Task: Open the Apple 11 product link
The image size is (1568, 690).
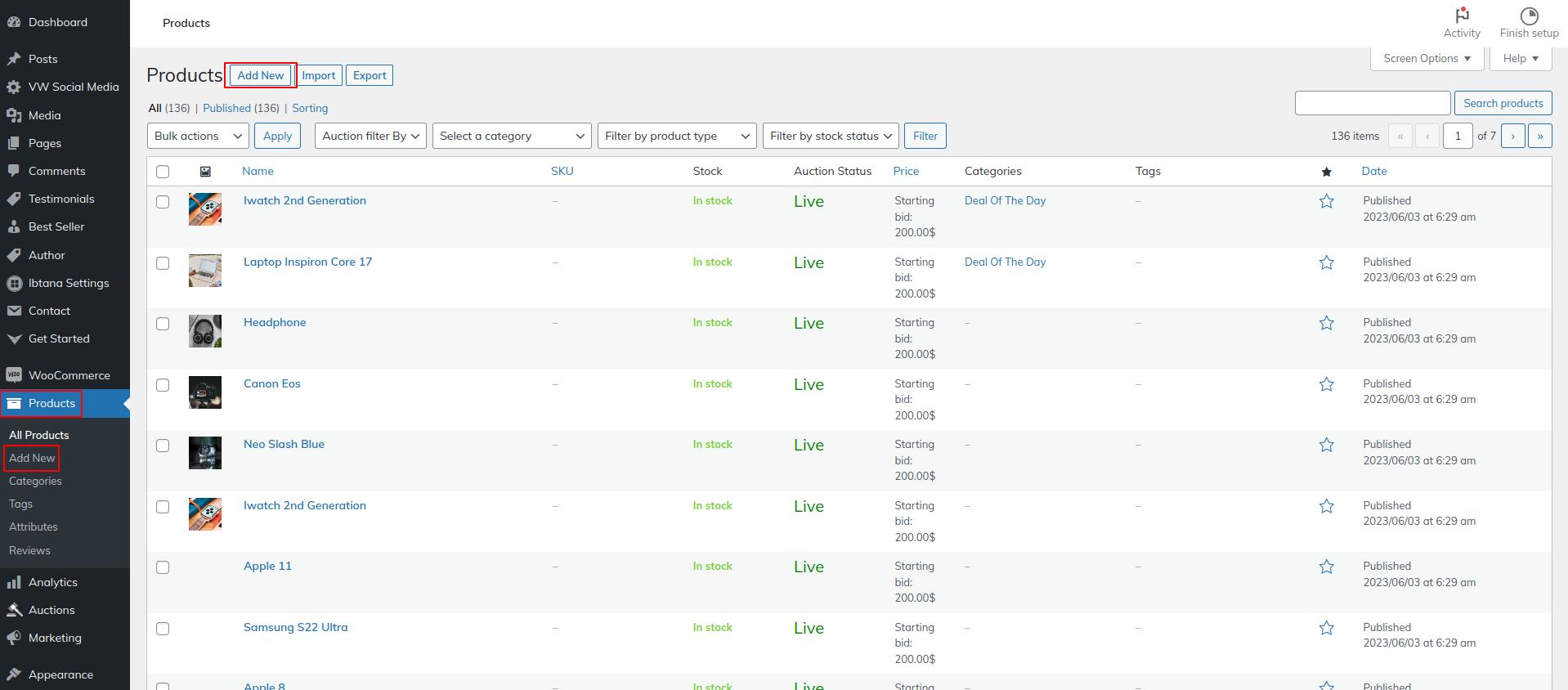Action: (267, 566)
